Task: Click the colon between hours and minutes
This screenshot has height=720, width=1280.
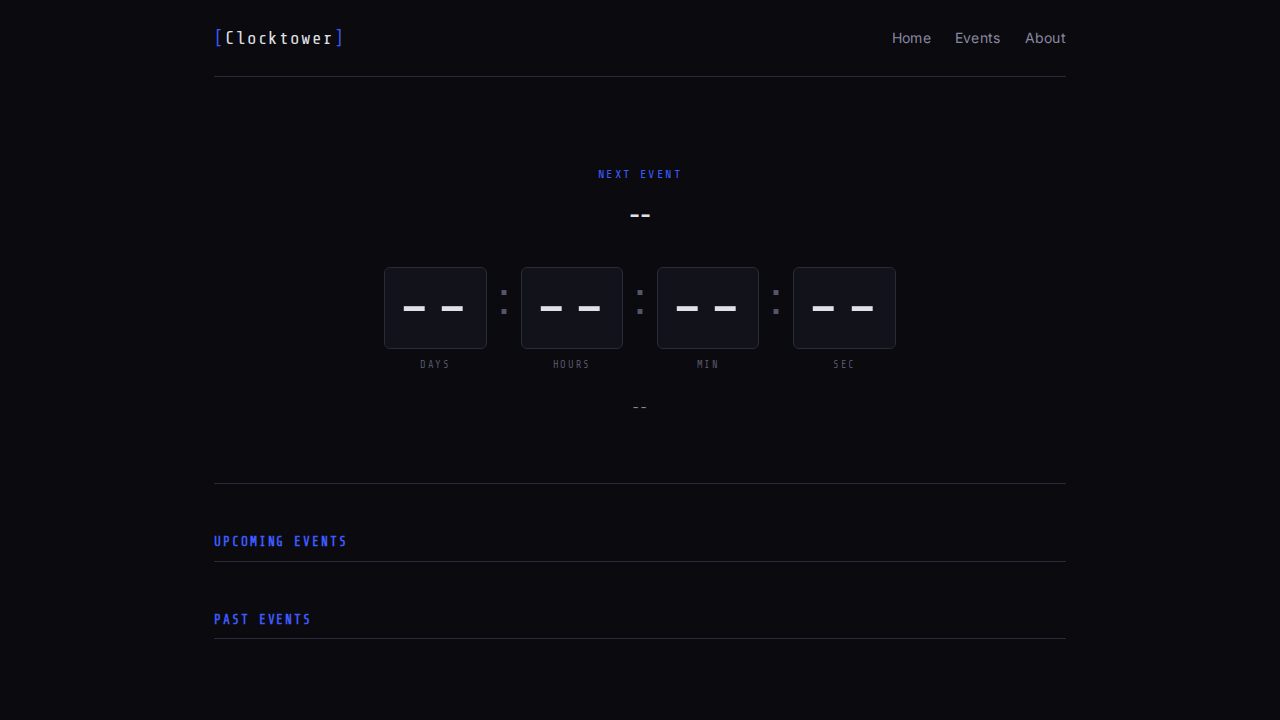Action: pyautogui.click(x=640, y=302)
